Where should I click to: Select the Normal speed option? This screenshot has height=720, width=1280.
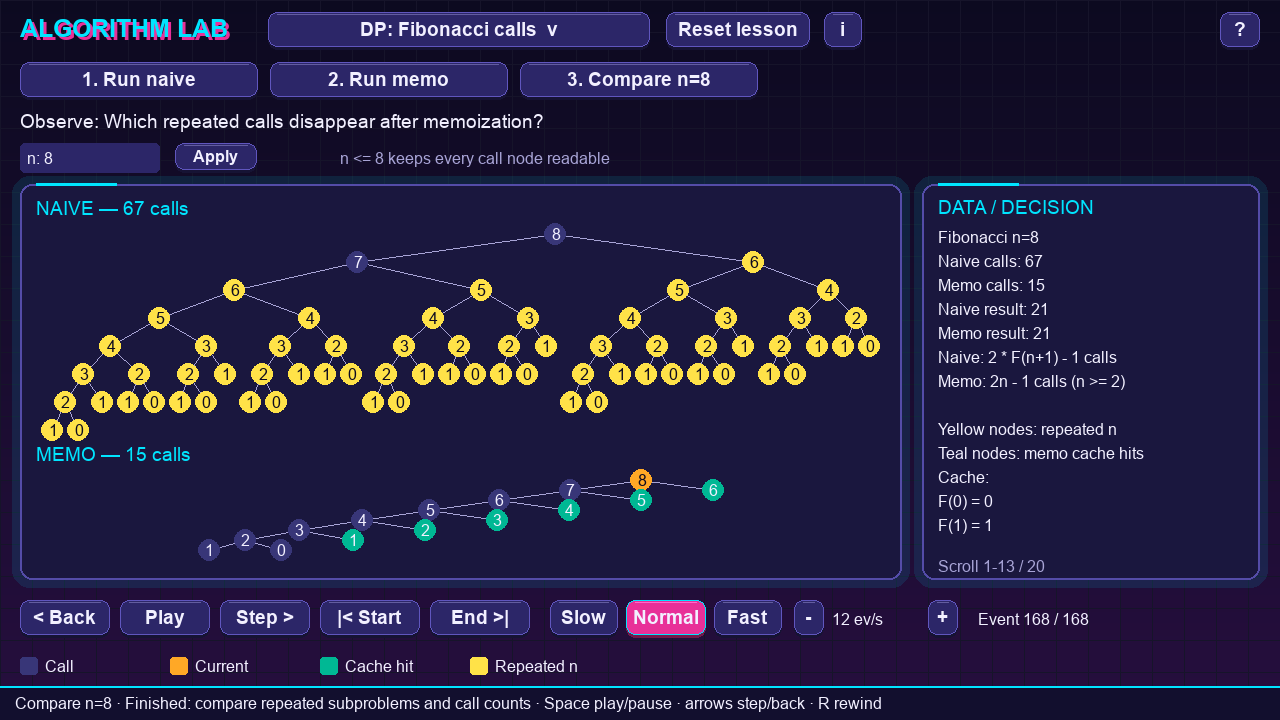(x=666, y=618)
